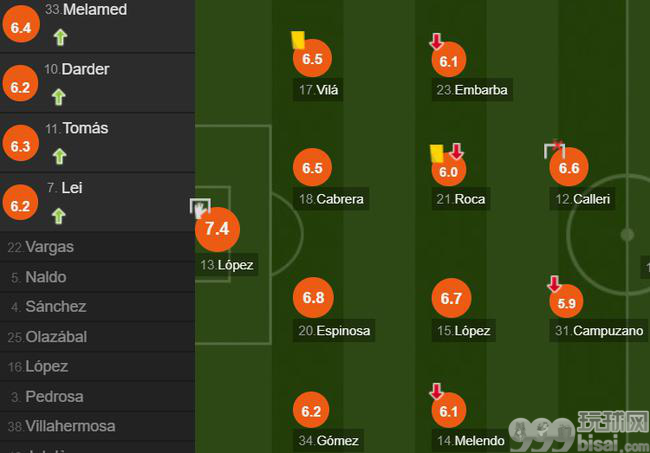The image size is (650, 453).
Task: Click the yellow card icon above Vilá
Action: pyautogui.click(x=298, y=40)
